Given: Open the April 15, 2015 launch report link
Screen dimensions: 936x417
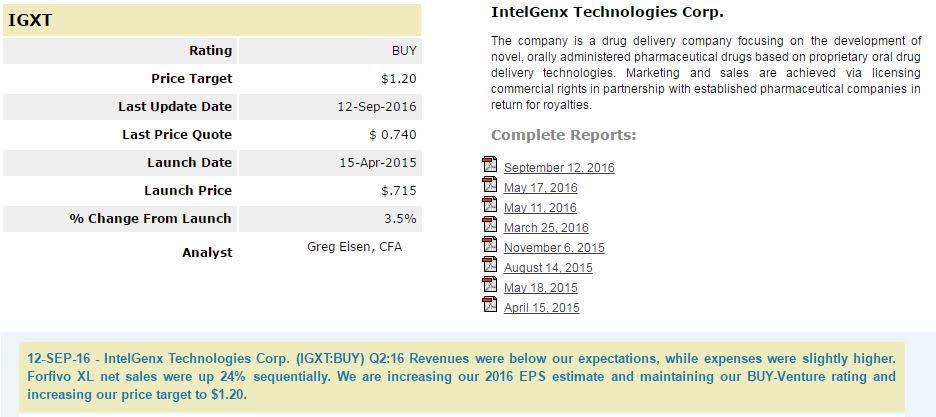Looking at the screenshot, I should (x=541, y=308).
